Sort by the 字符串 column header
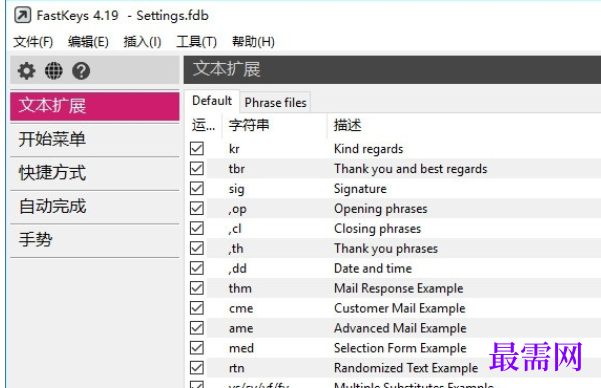The height and width of the screenshot is (388, 601). (274, 125)
